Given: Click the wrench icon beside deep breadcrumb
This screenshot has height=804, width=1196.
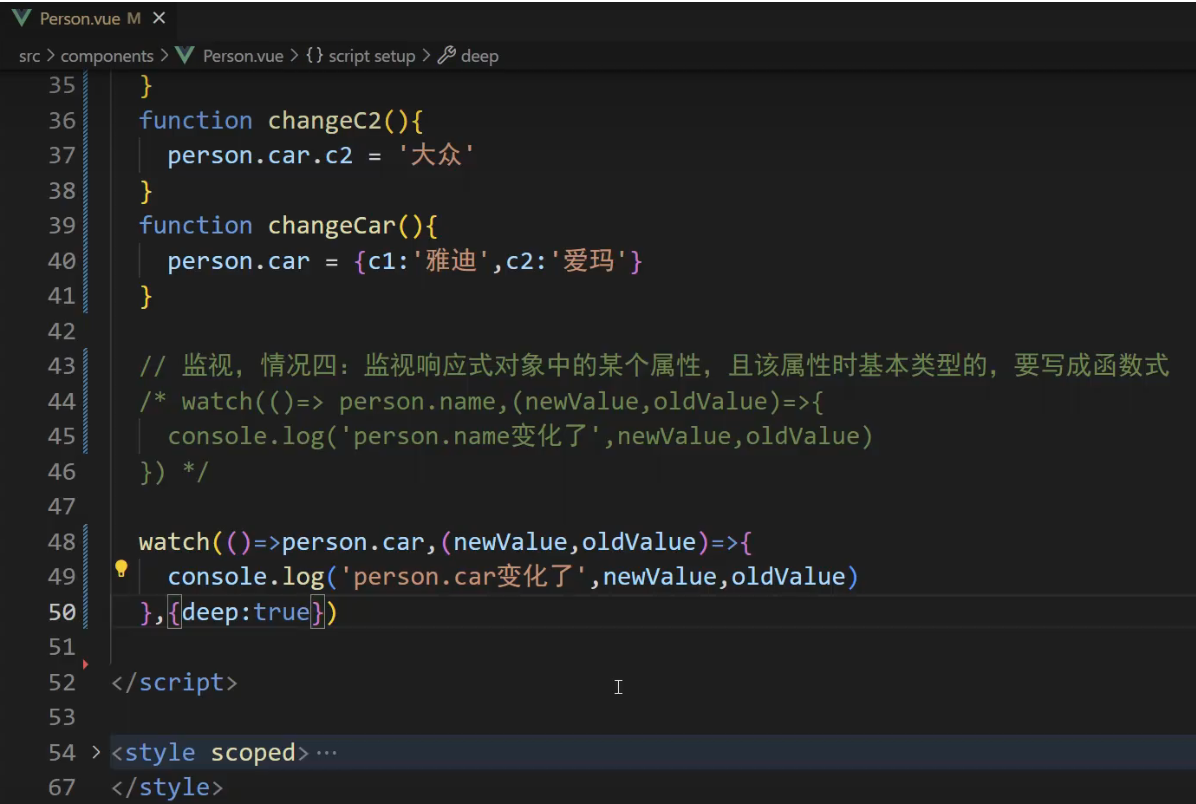Looking at the screenshot, I should pos(447,55).
